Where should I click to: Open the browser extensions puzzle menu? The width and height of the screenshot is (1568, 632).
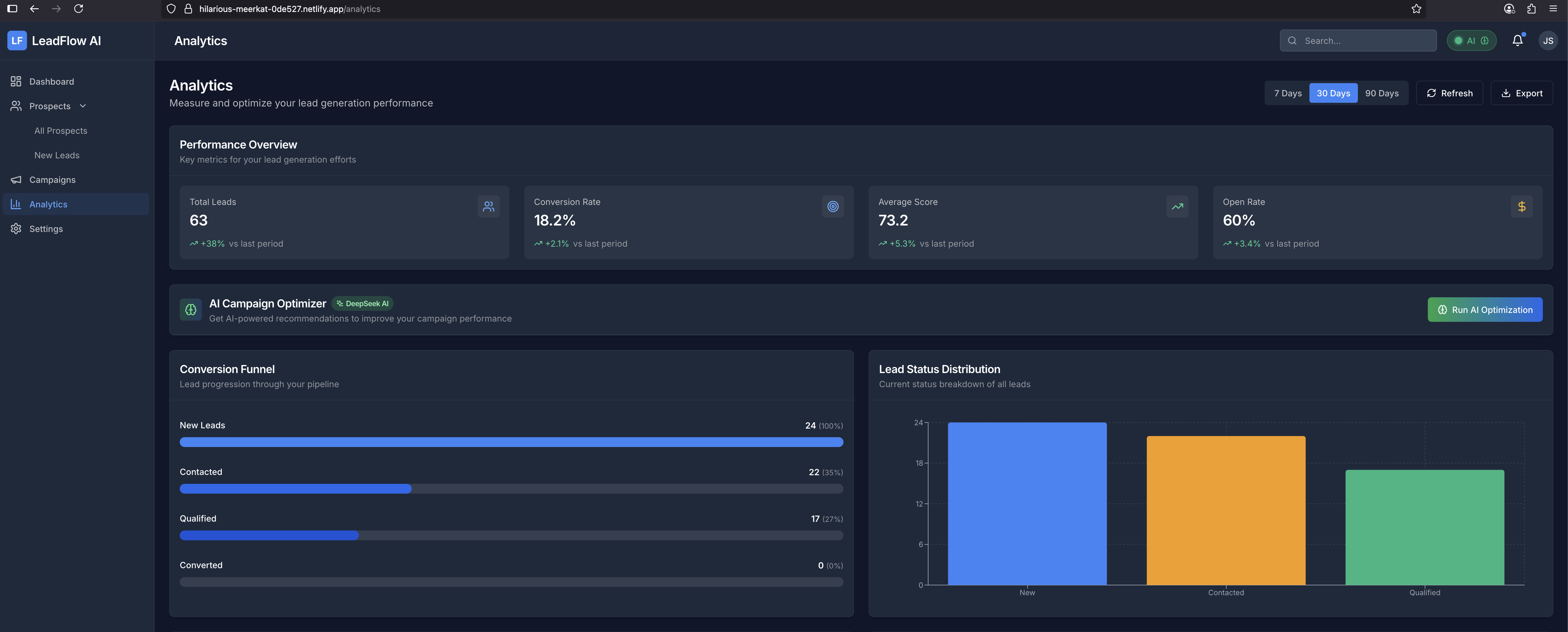pyautogui.click(x=1531, y=9)
